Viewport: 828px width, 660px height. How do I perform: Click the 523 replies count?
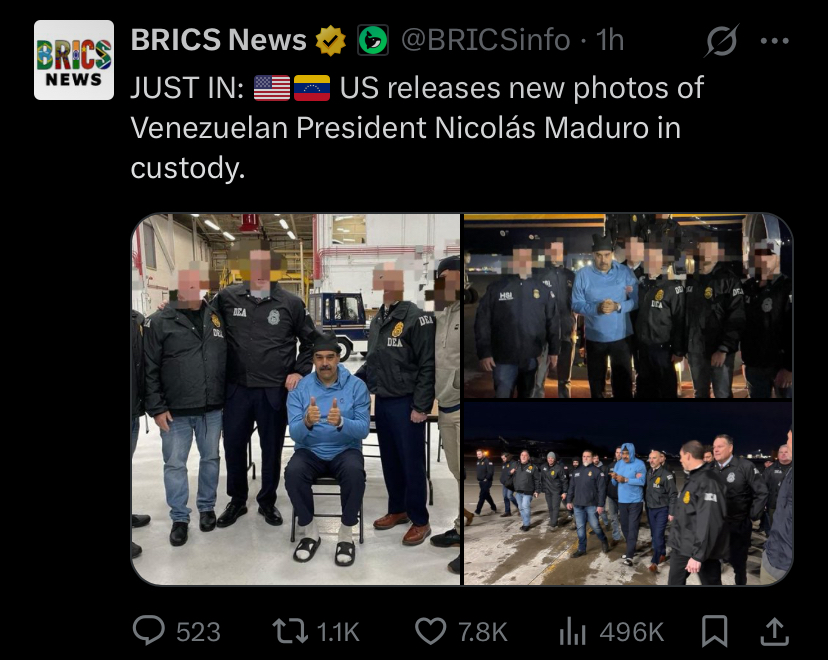click(x=198, y=632)
